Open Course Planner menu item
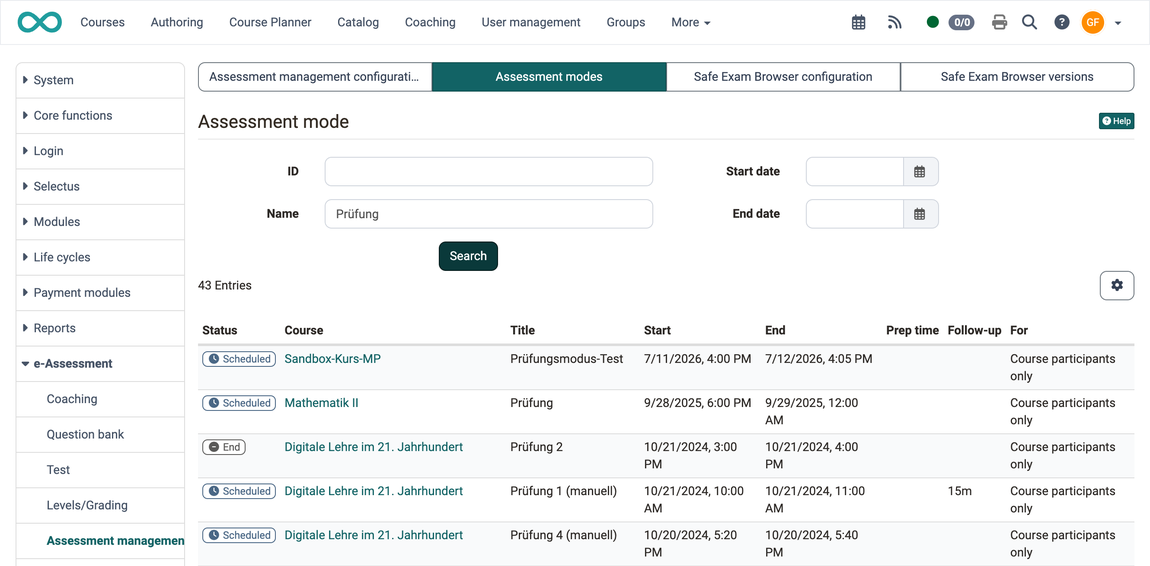The height and width of the screenshot is (566, 1150). (x=270, y=23)
